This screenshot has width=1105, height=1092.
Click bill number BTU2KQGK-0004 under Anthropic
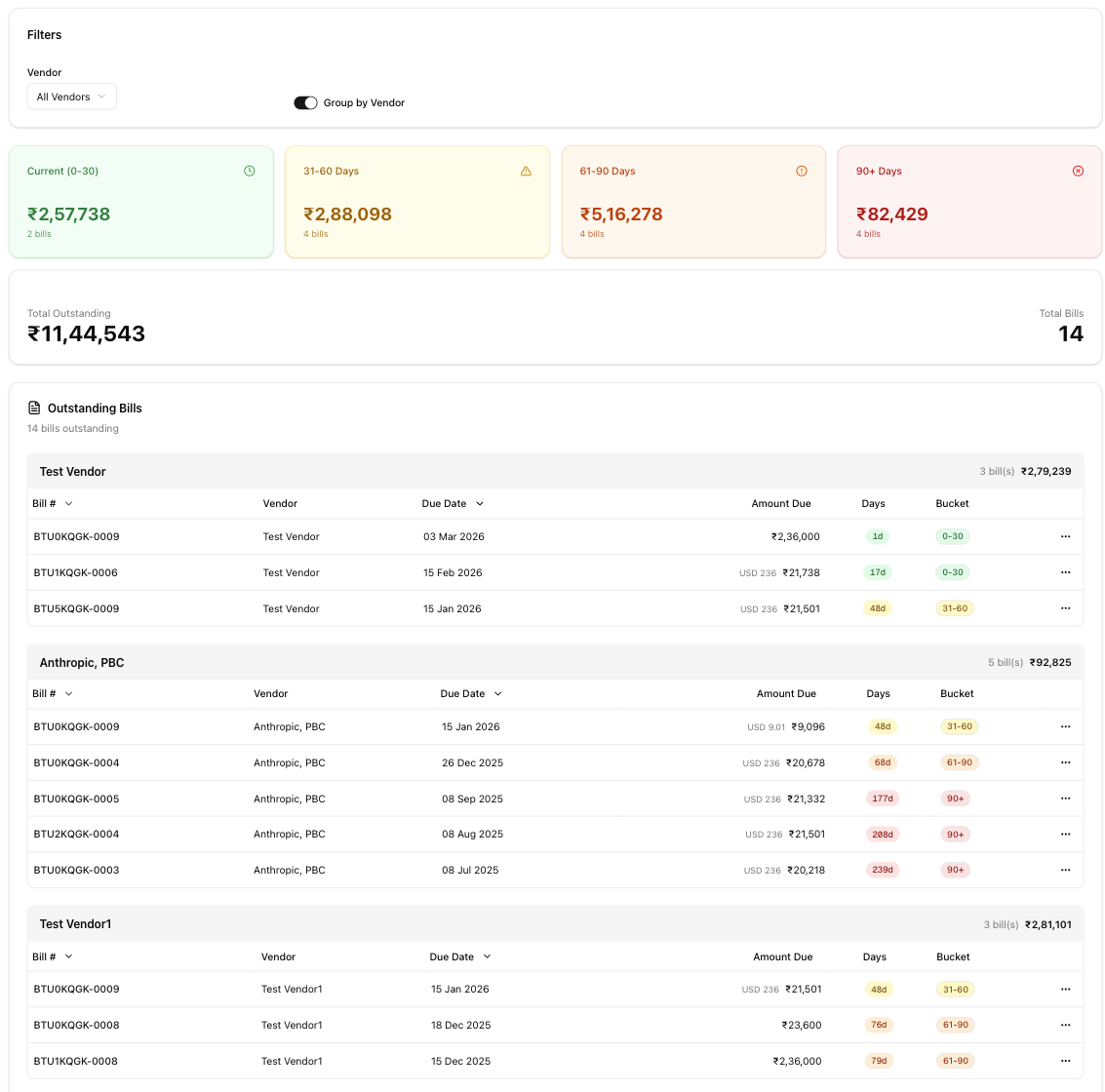click(76, 834)
